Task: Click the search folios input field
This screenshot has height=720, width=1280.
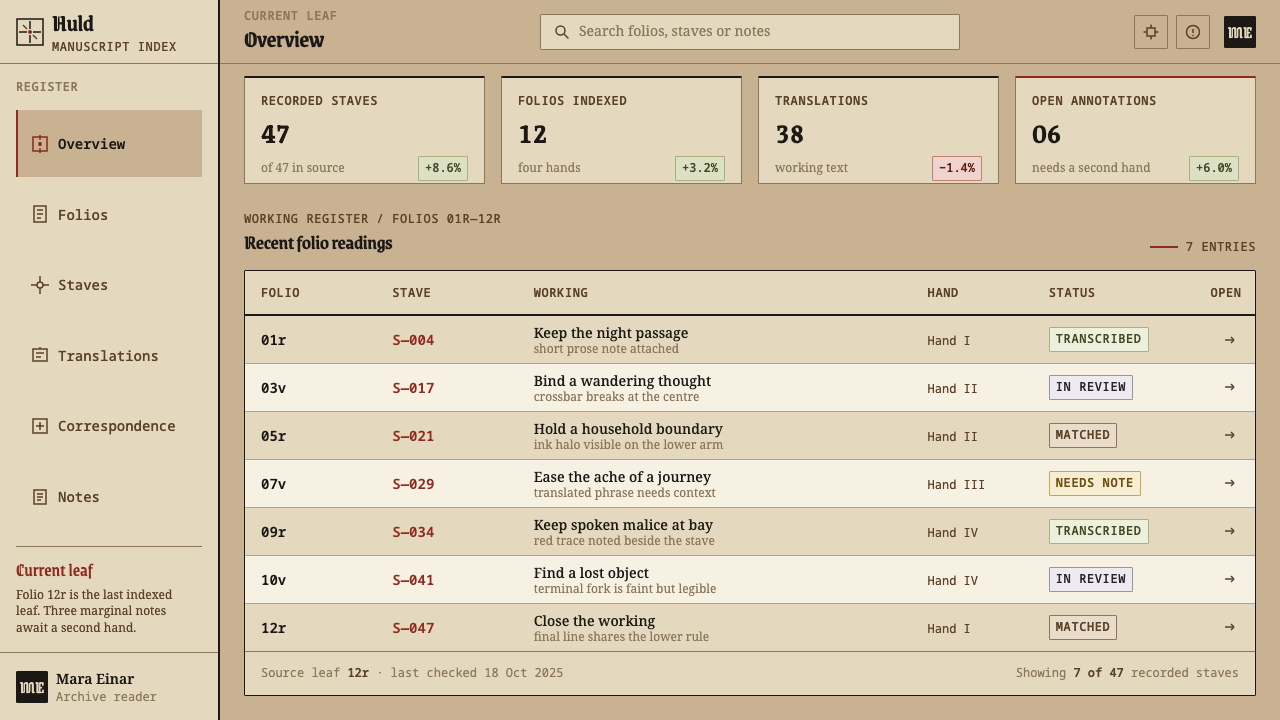Action: (x=750, y=32)
